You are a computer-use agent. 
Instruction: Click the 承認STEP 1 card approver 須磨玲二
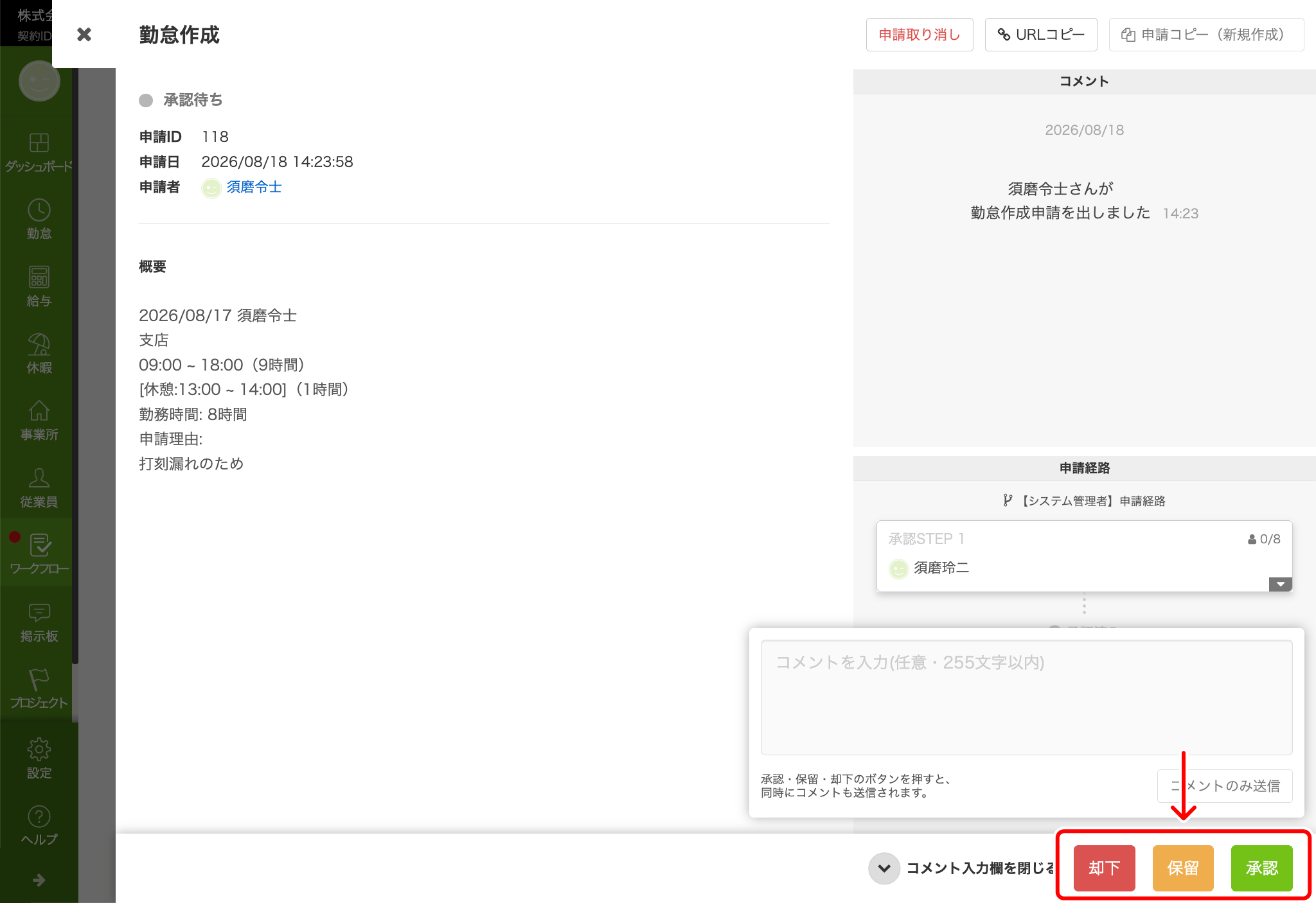941,568
